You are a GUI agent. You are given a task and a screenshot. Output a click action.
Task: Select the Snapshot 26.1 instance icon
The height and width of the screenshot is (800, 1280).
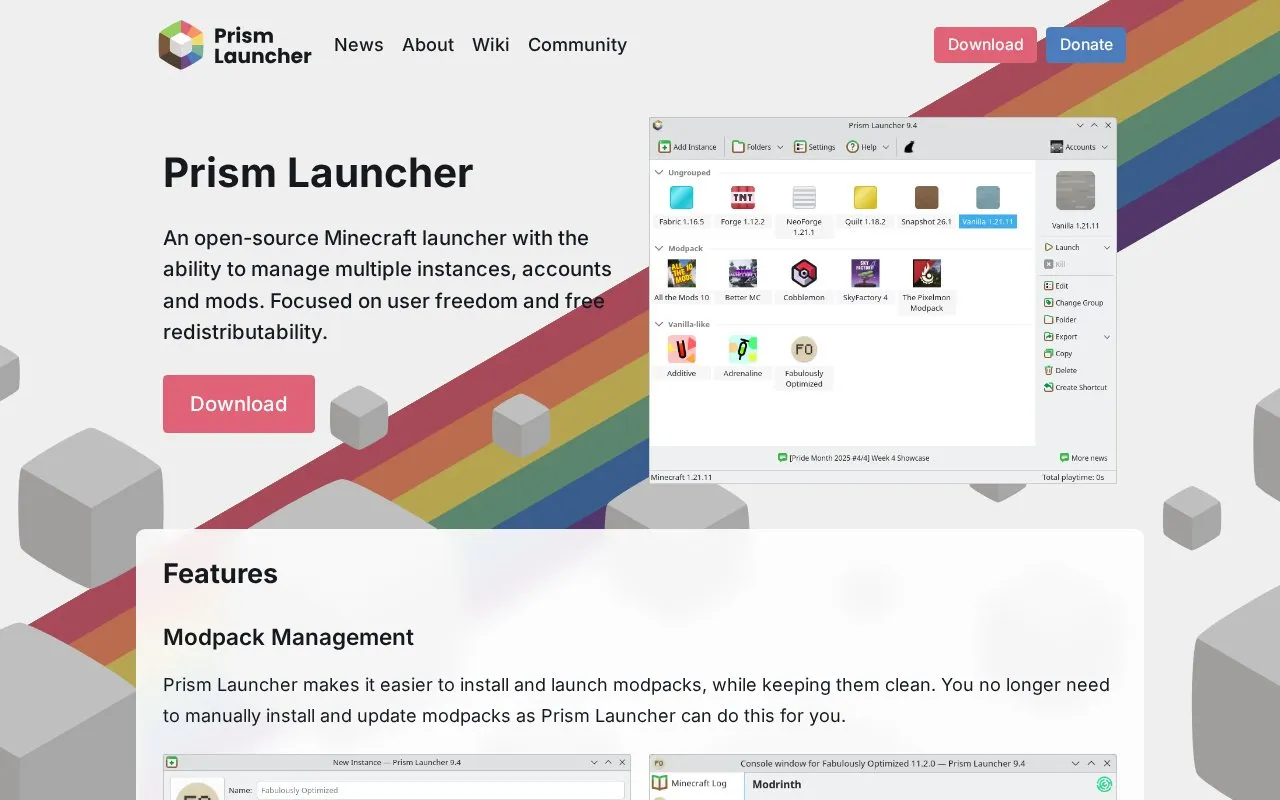point(926,197)
